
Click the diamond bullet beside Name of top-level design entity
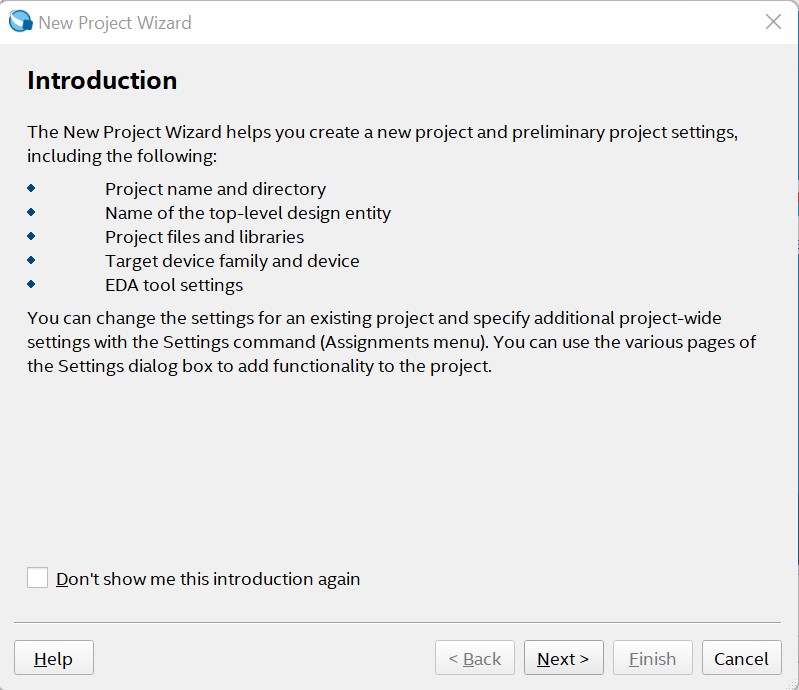point(31,212)
